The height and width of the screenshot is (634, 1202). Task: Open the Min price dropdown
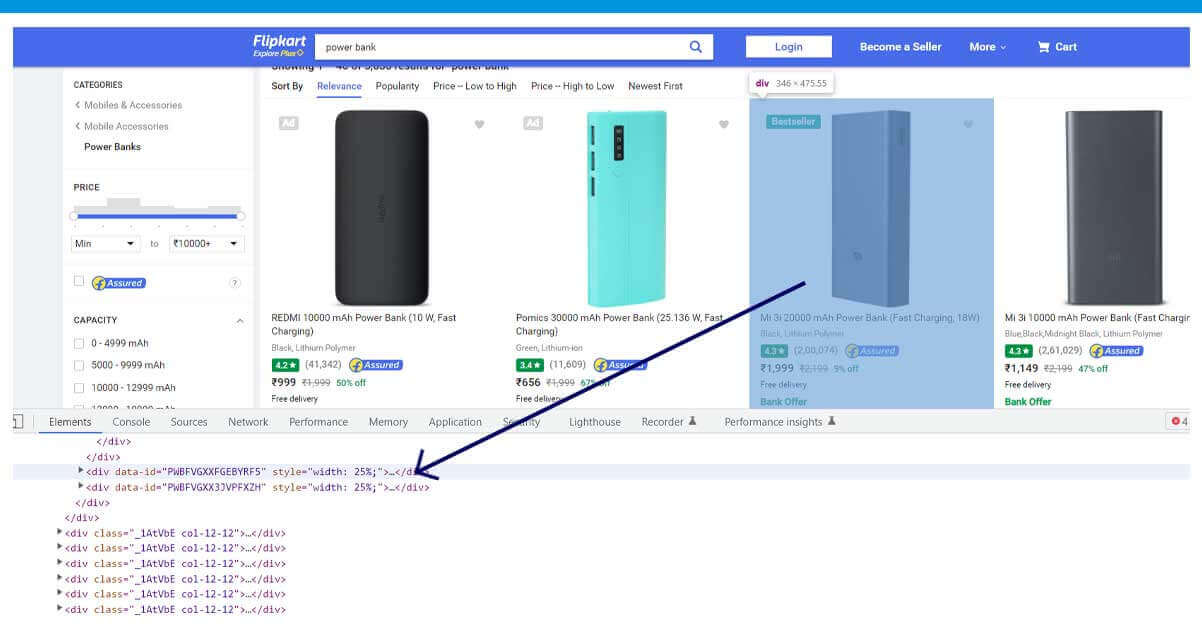click(104, 243)
